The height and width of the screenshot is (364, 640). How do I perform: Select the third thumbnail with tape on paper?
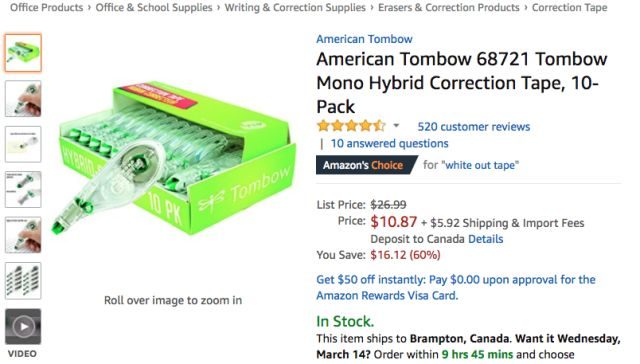pos(23,144)
